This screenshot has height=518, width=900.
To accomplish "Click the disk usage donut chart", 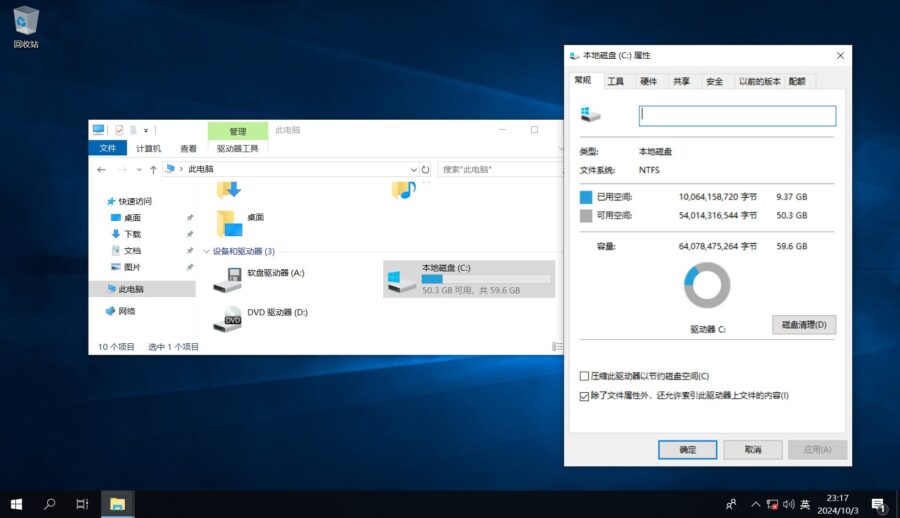I will point(707,285).
